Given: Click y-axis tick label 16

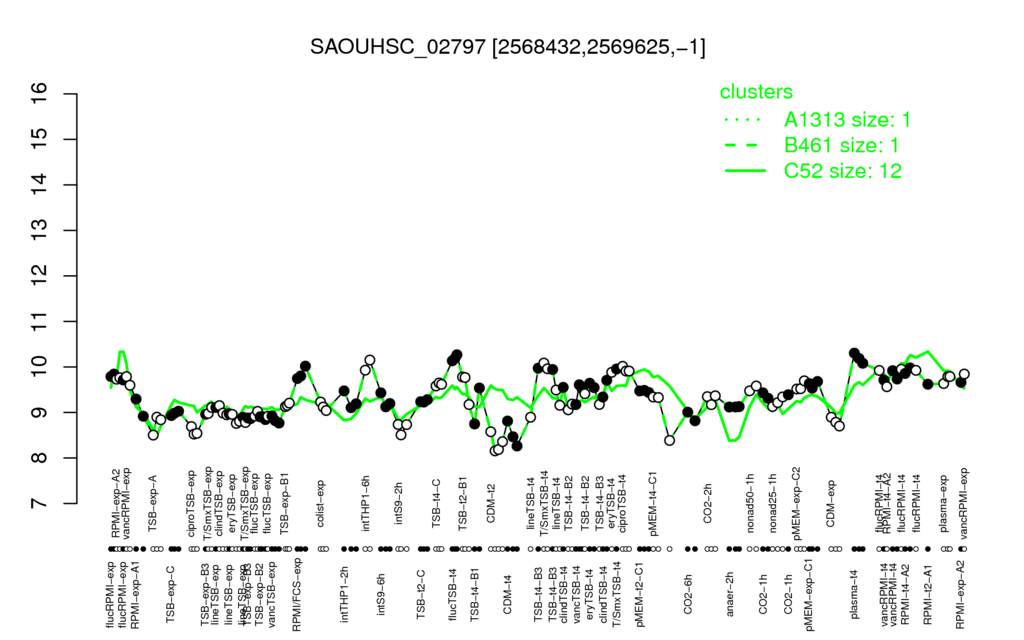Looking at the screenshot, I should pos(39,93).
